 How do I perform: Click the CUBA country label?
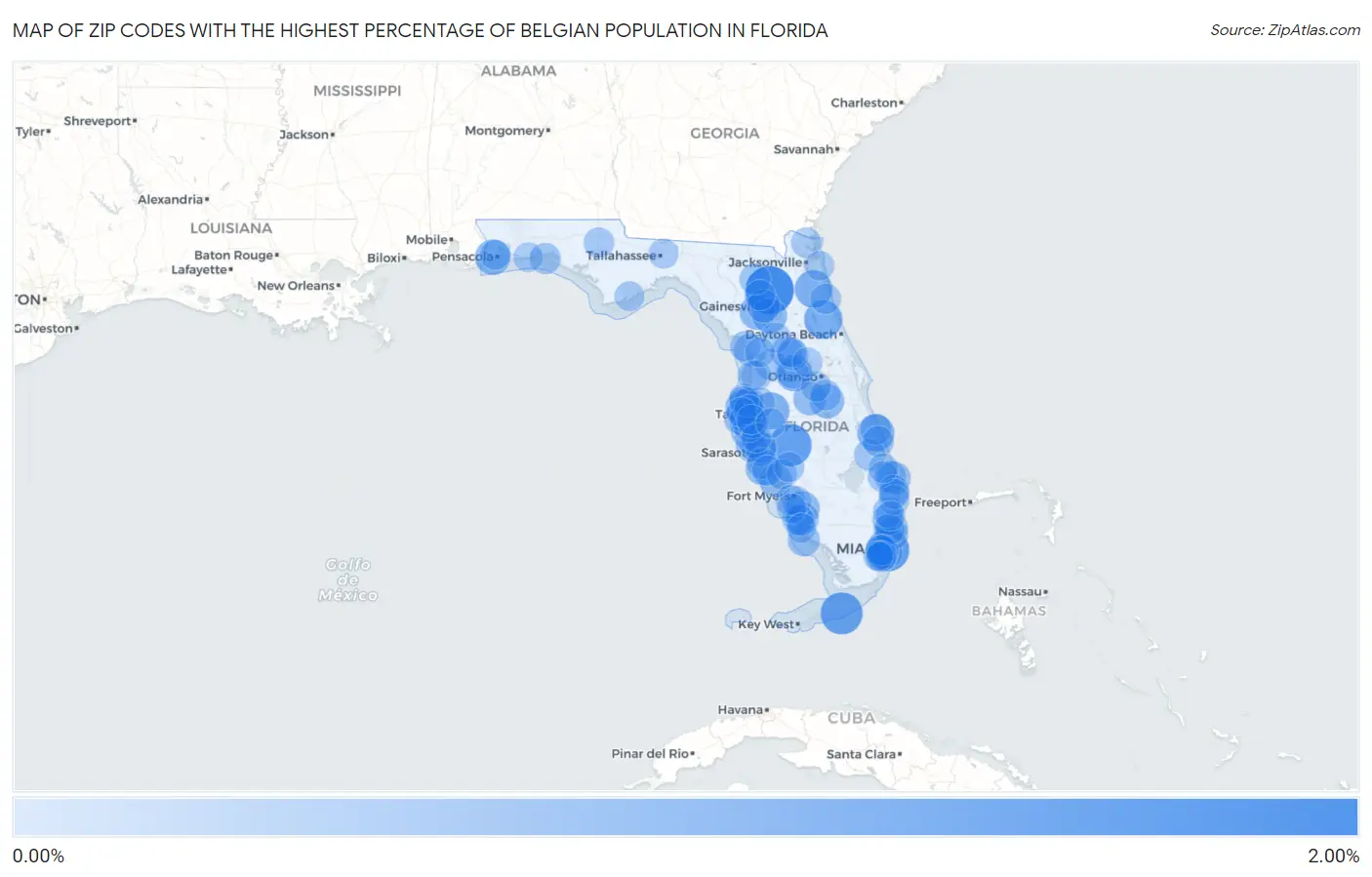(x=851, y=718)
